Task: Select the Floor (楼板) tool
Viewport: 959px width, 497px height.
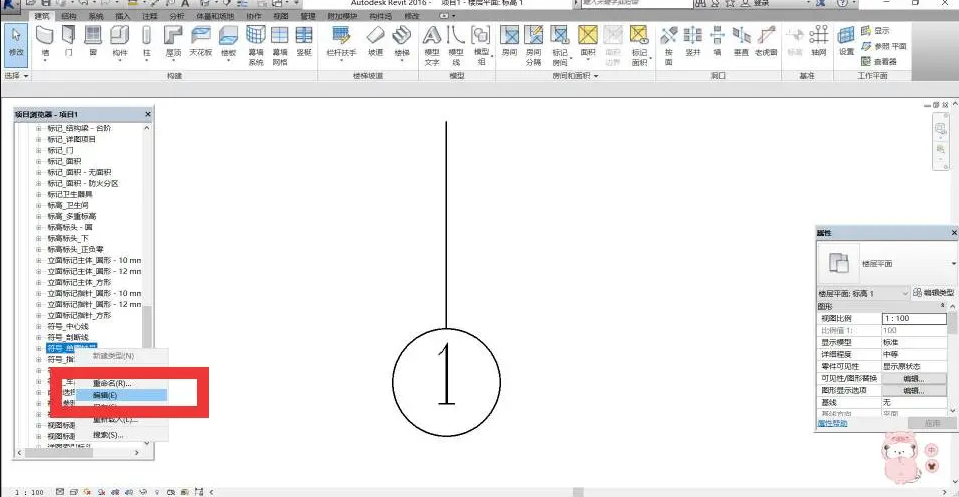Action: coord(228,42)
